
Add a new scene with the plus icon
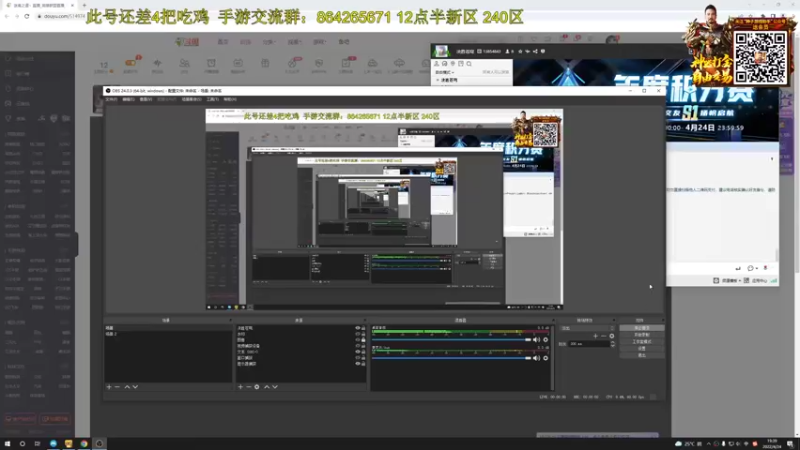point(109,387)
